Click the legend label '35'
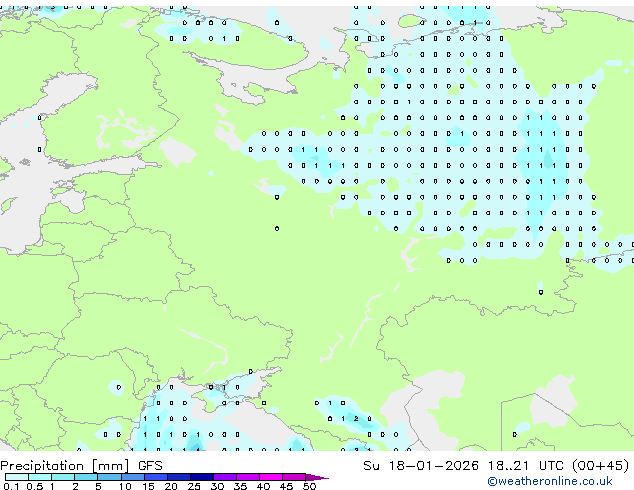634x490 pixels. 240,486
